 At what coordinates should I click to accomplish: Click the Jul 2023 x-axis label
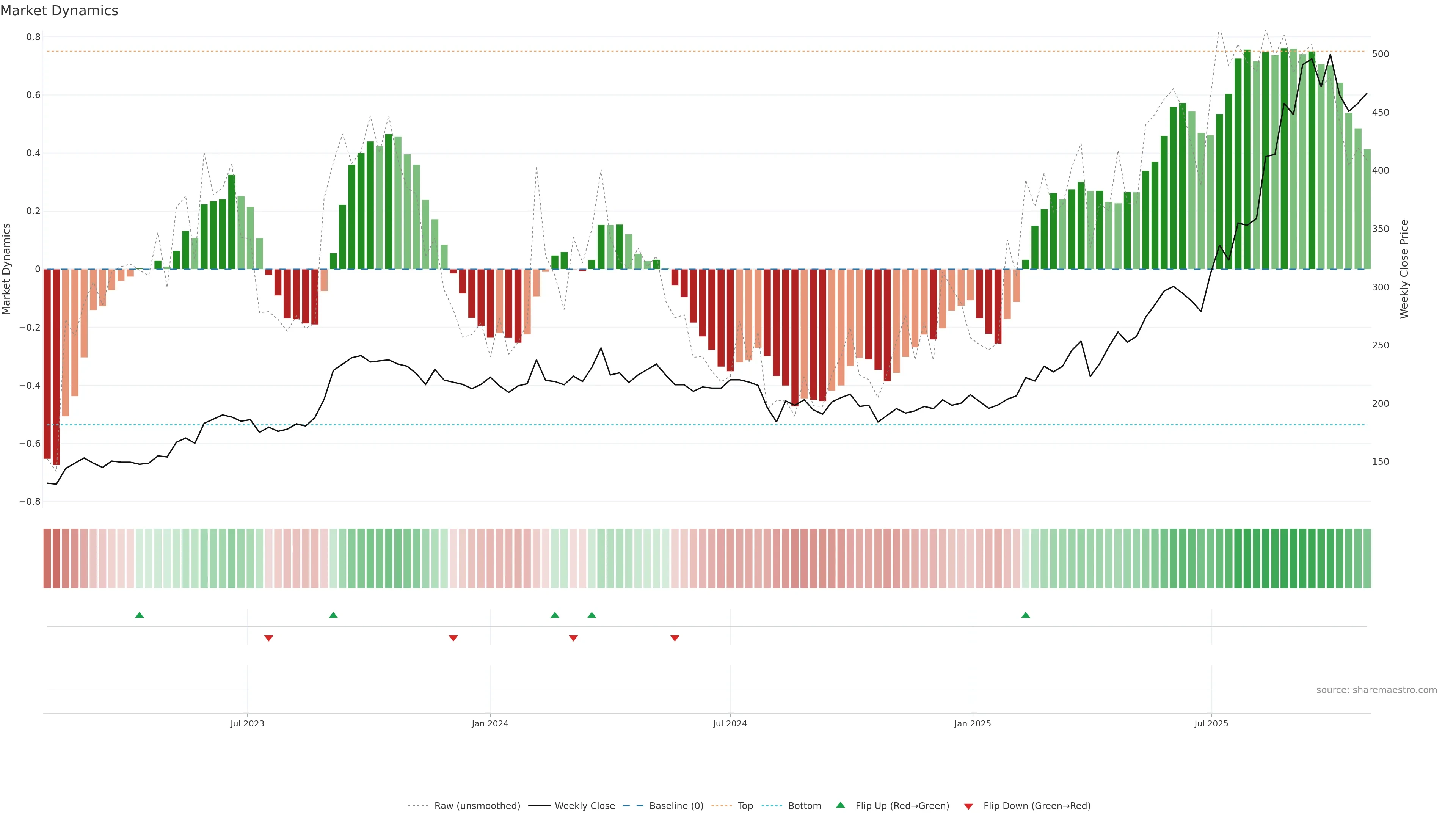tap(247, 723)
